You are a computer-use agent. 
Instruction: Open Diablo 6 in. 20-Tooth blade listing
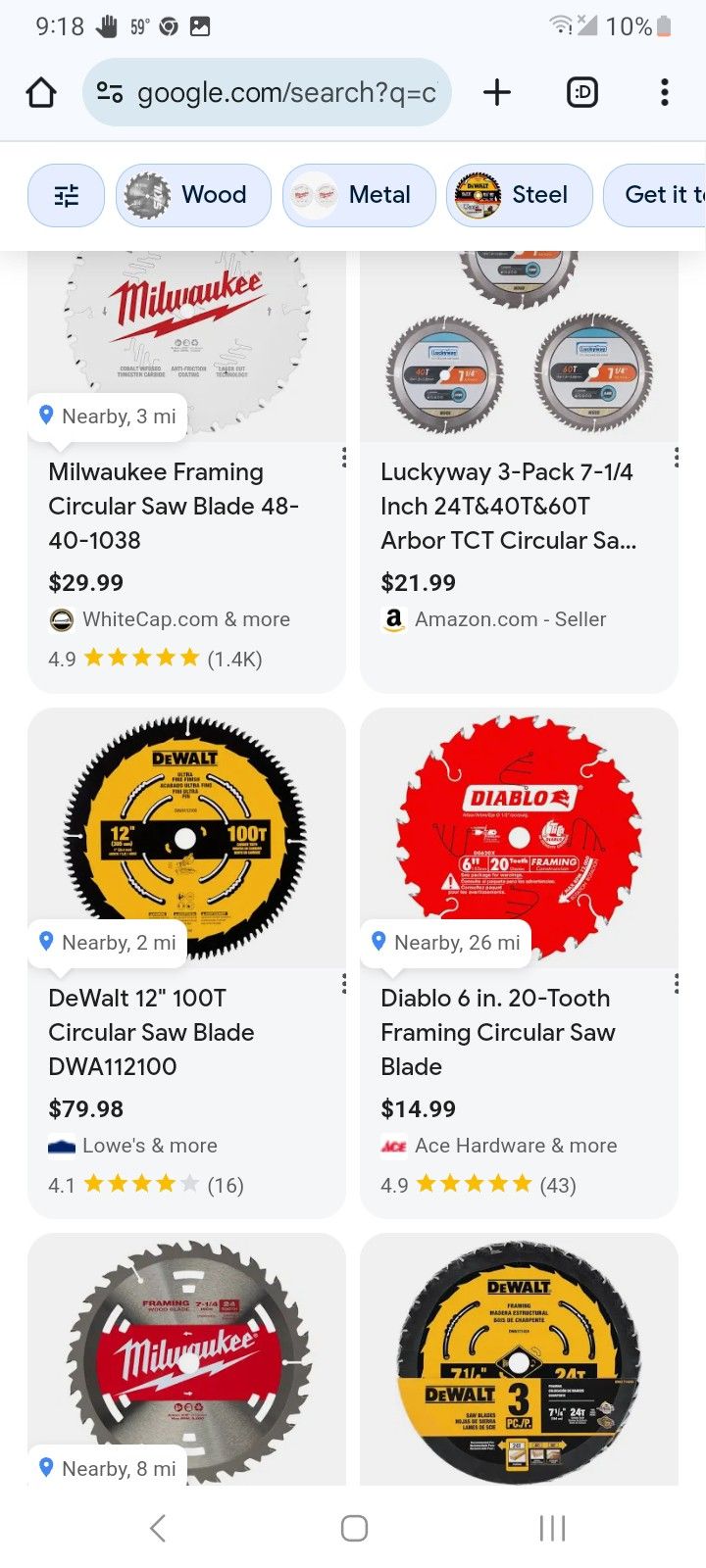tap(497, 1032)
